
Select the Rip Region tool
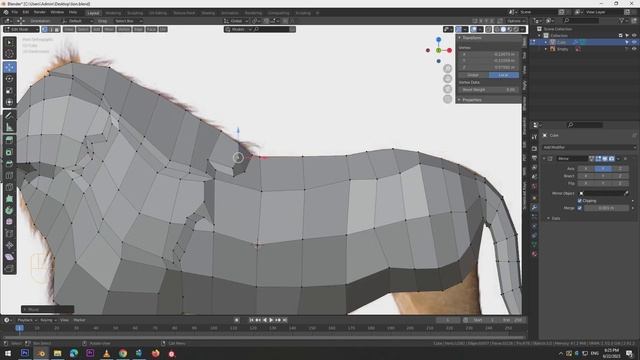click(x=9, y=268)
